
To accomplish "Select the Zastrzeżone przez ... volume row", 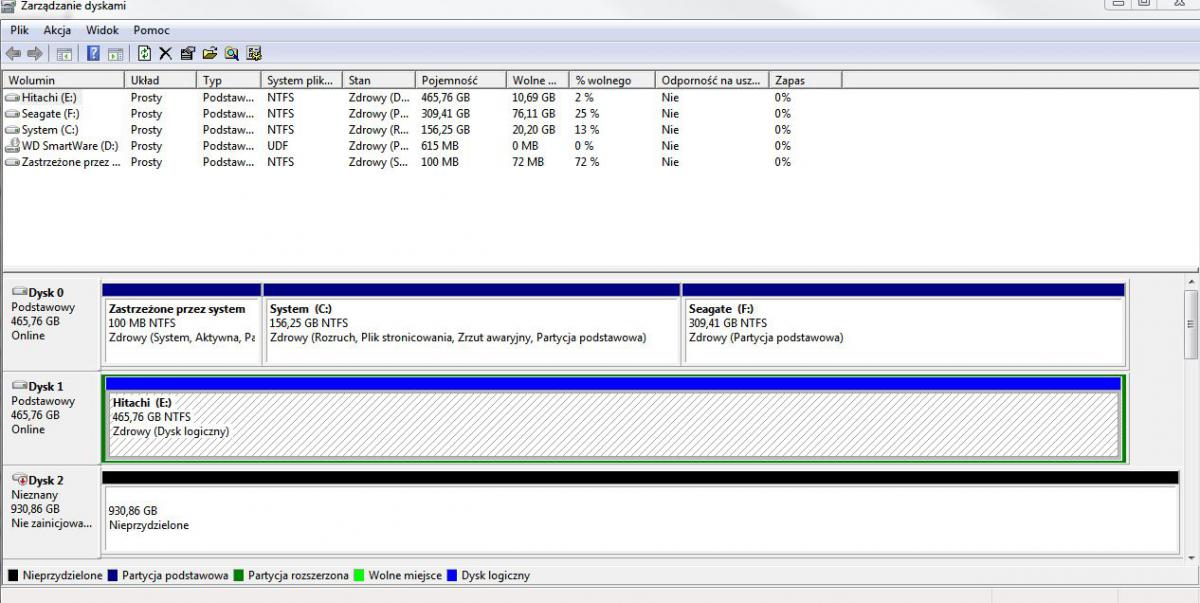I will (x=421, y=162).
